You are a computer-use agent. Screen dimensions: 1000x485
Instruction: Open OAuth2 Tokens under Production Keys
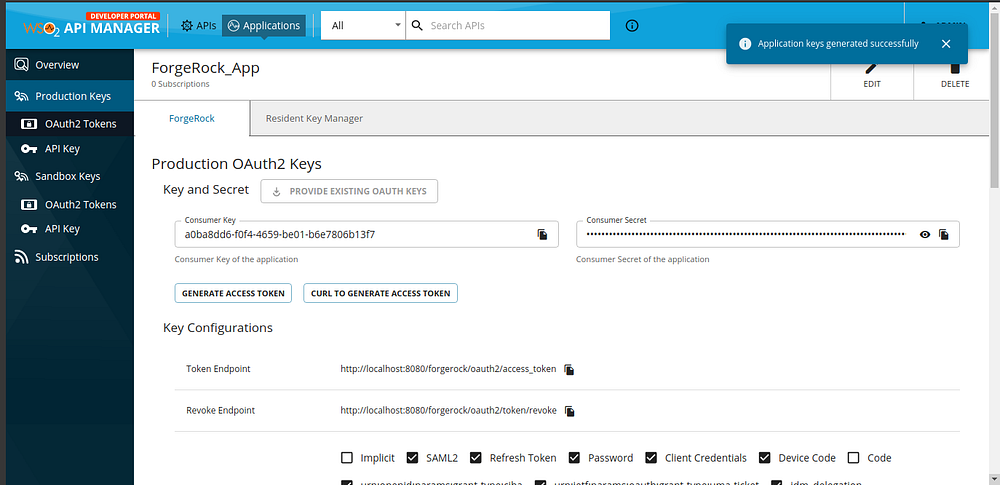point(70,124)
